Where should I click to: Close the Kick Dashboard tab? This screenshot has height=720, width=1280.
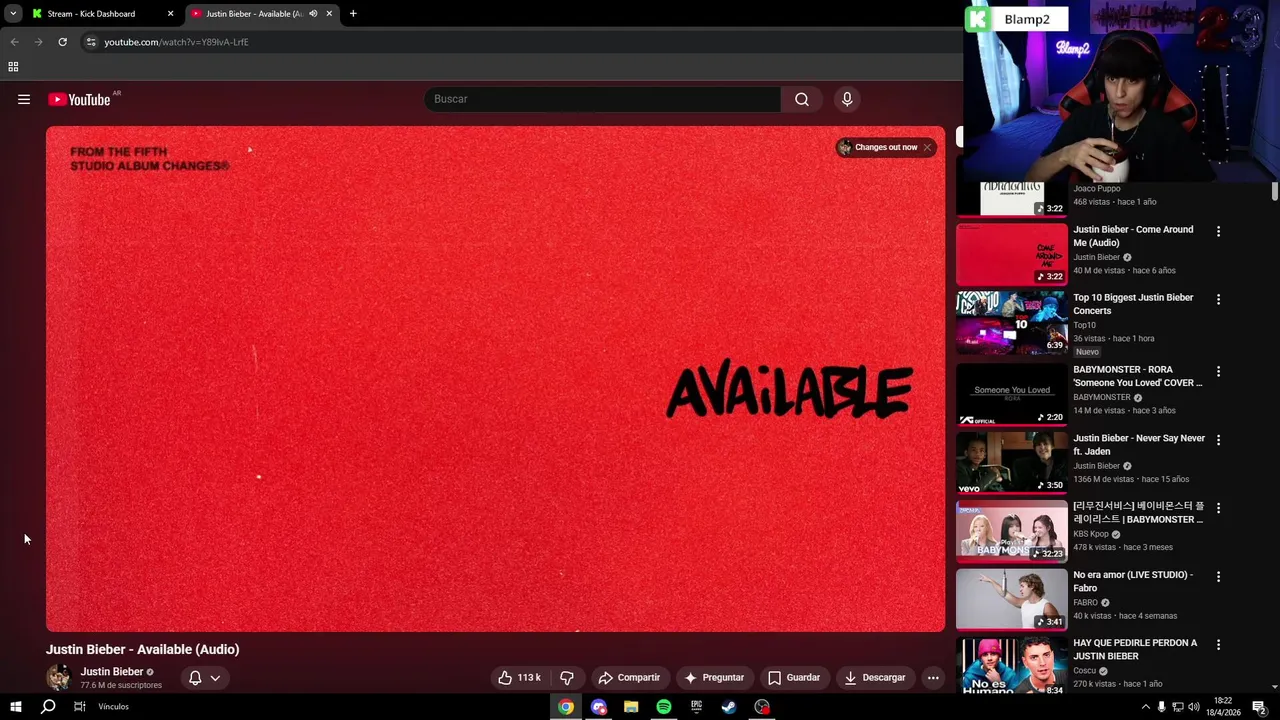point(170,14)
